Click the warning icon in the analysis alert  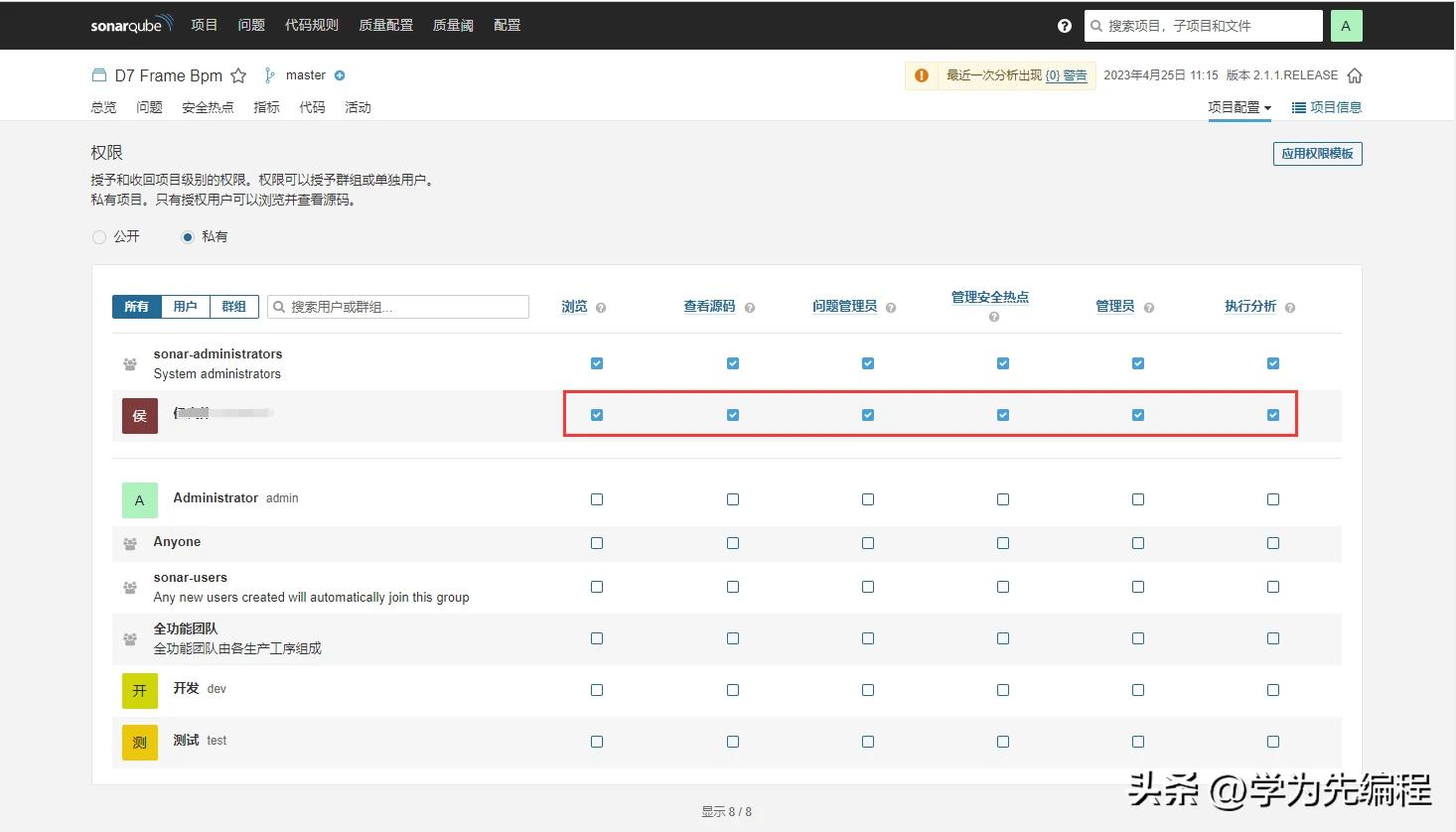921,74
